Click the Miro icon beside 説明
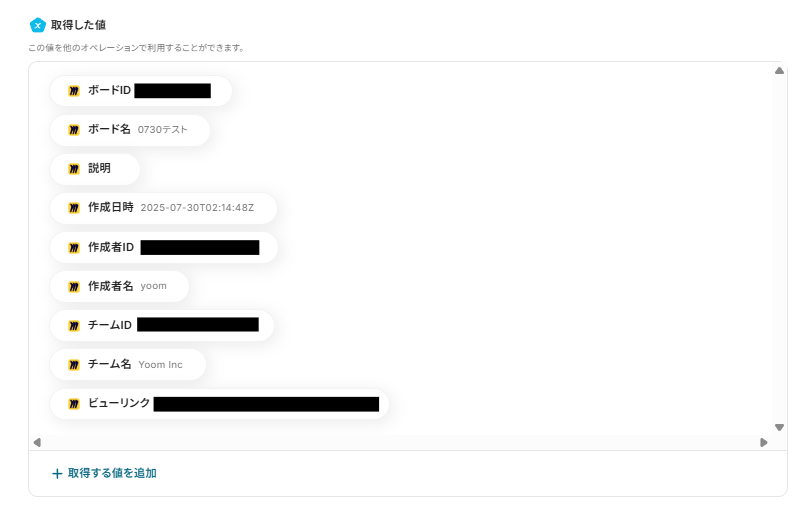This screenshot has width=808, height=526. pyautogui.click(x=74, y=169)
